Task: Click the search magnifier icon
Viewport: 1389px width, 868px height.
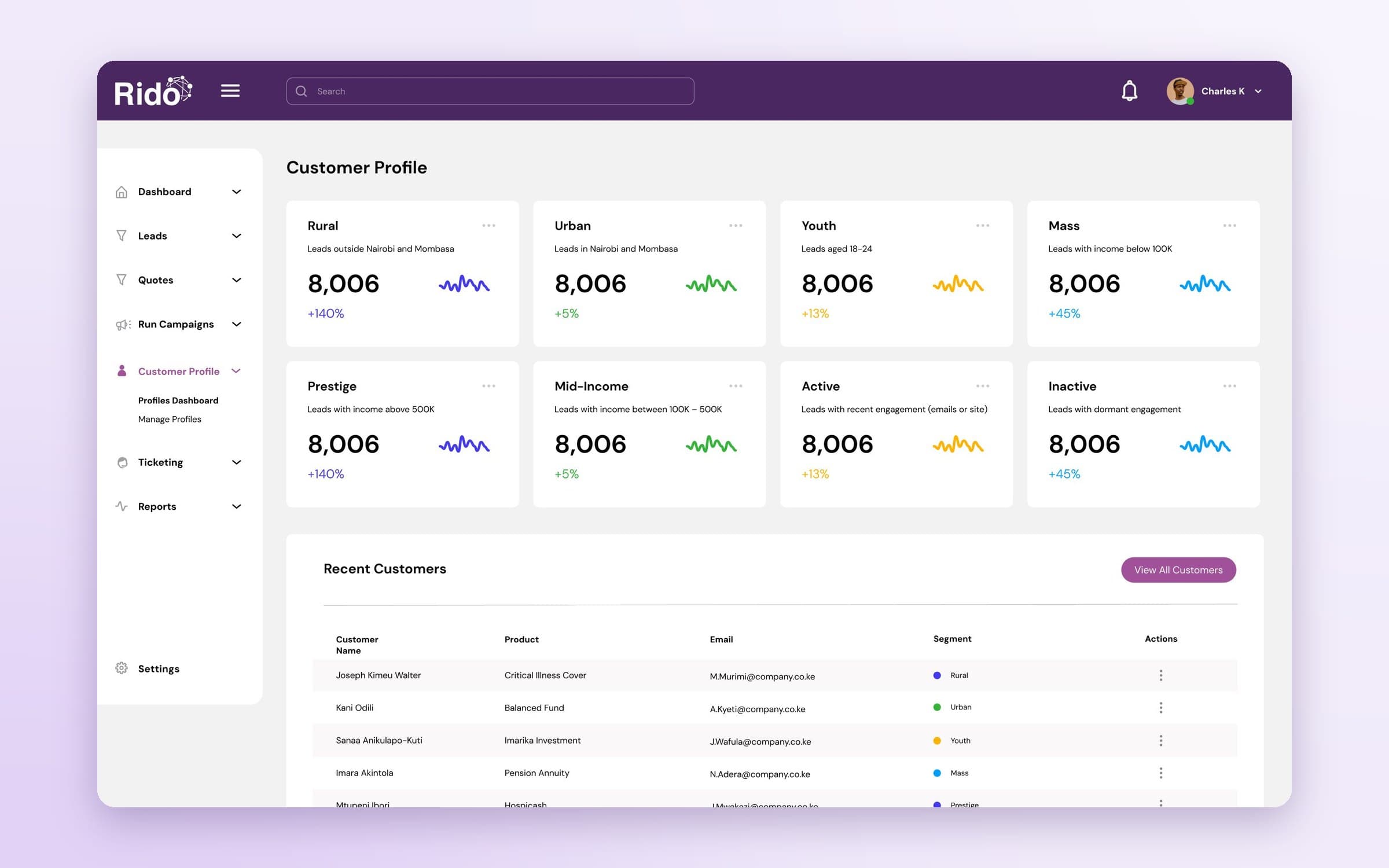Action: (302, 91)
